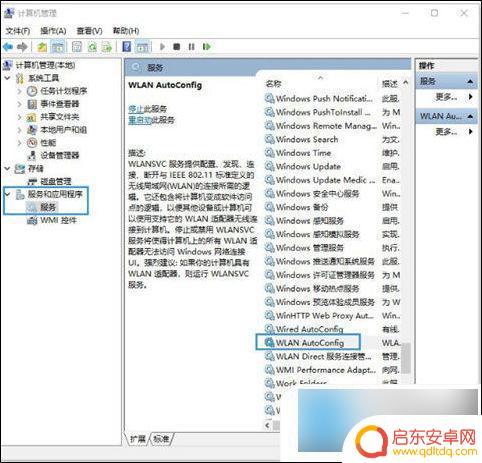Screen dimensions: 482x463
Task: Click the 重启动 service link
Action: pos(140,120)
